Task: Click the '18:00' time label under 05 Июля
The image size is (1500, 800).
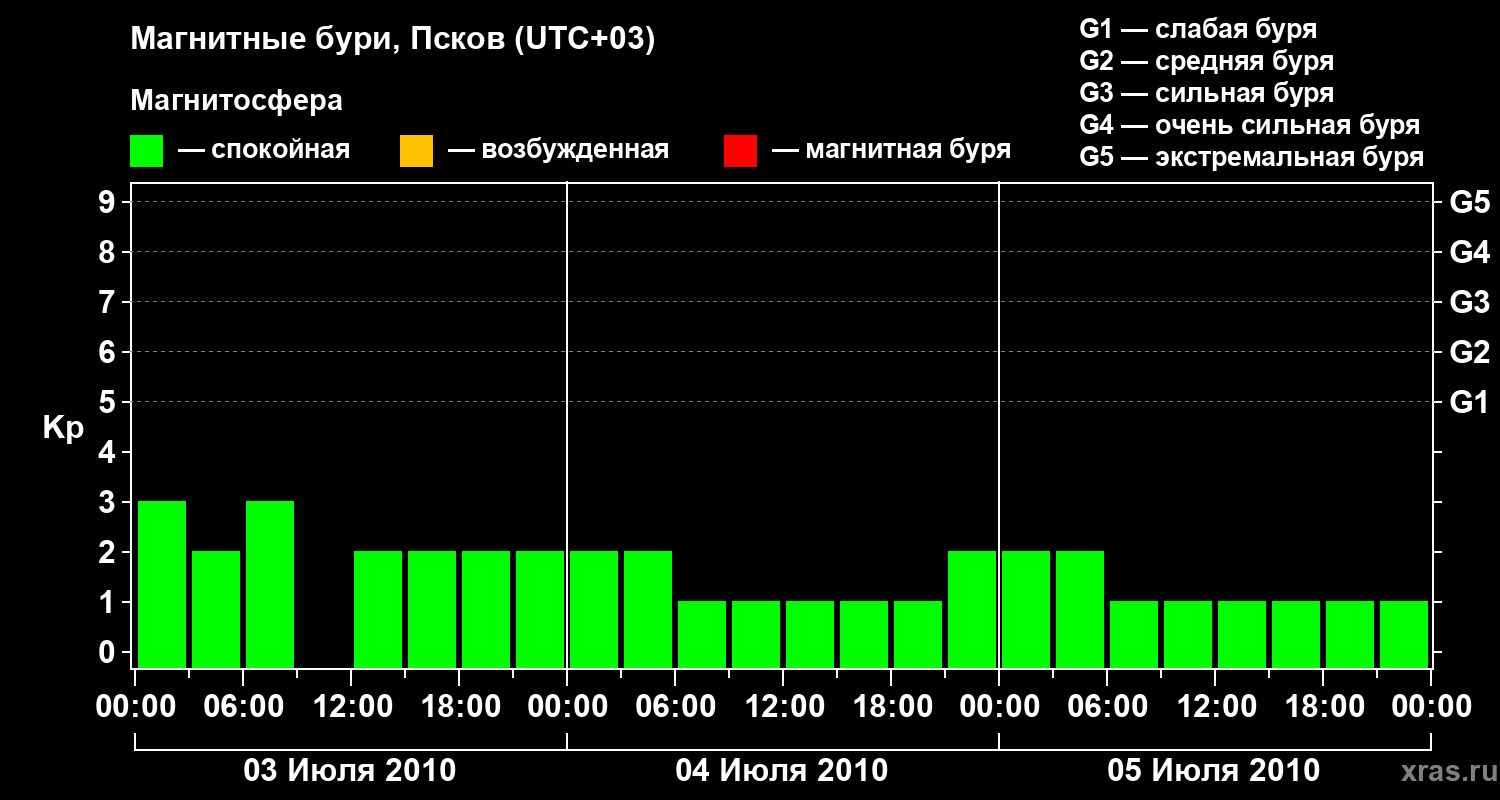Action: 1324,707
